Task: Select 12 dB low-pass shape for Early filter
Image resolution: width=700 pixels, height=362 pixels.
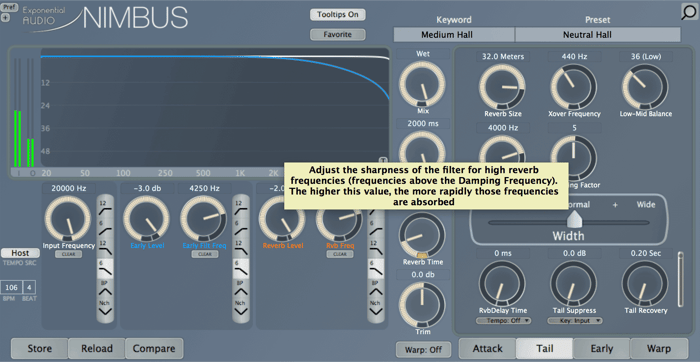Action: click(241, 248)
